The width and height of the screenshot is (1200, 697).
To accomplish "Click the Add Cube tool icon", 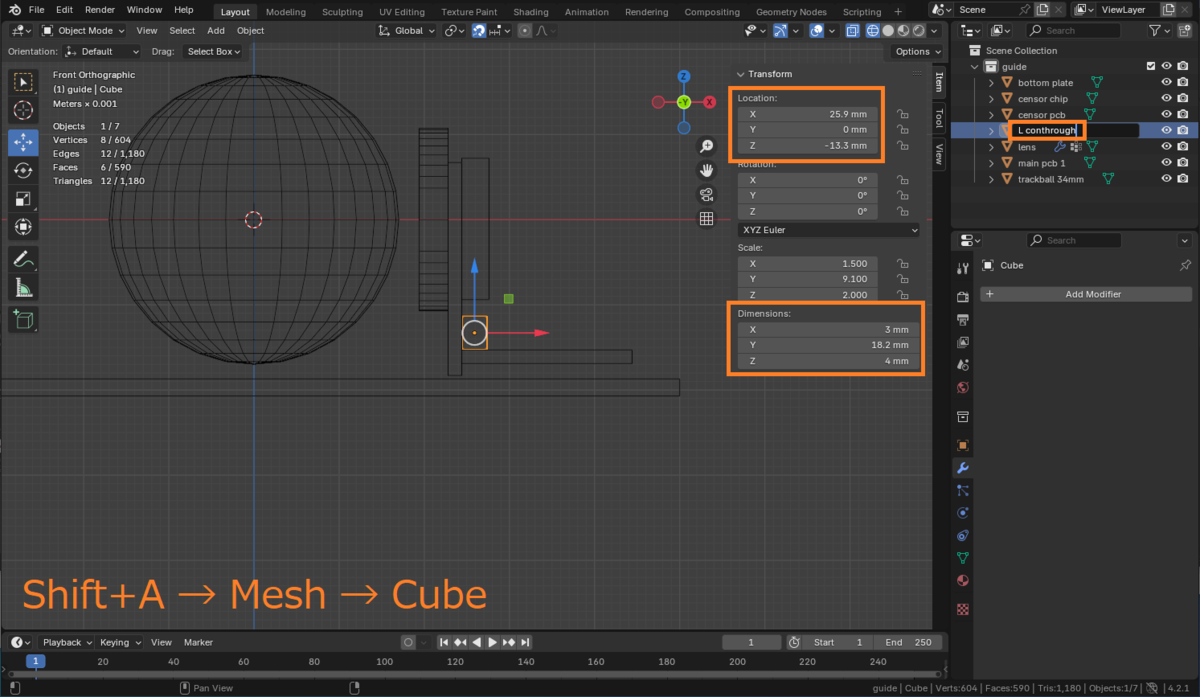I will click(23, 320).
